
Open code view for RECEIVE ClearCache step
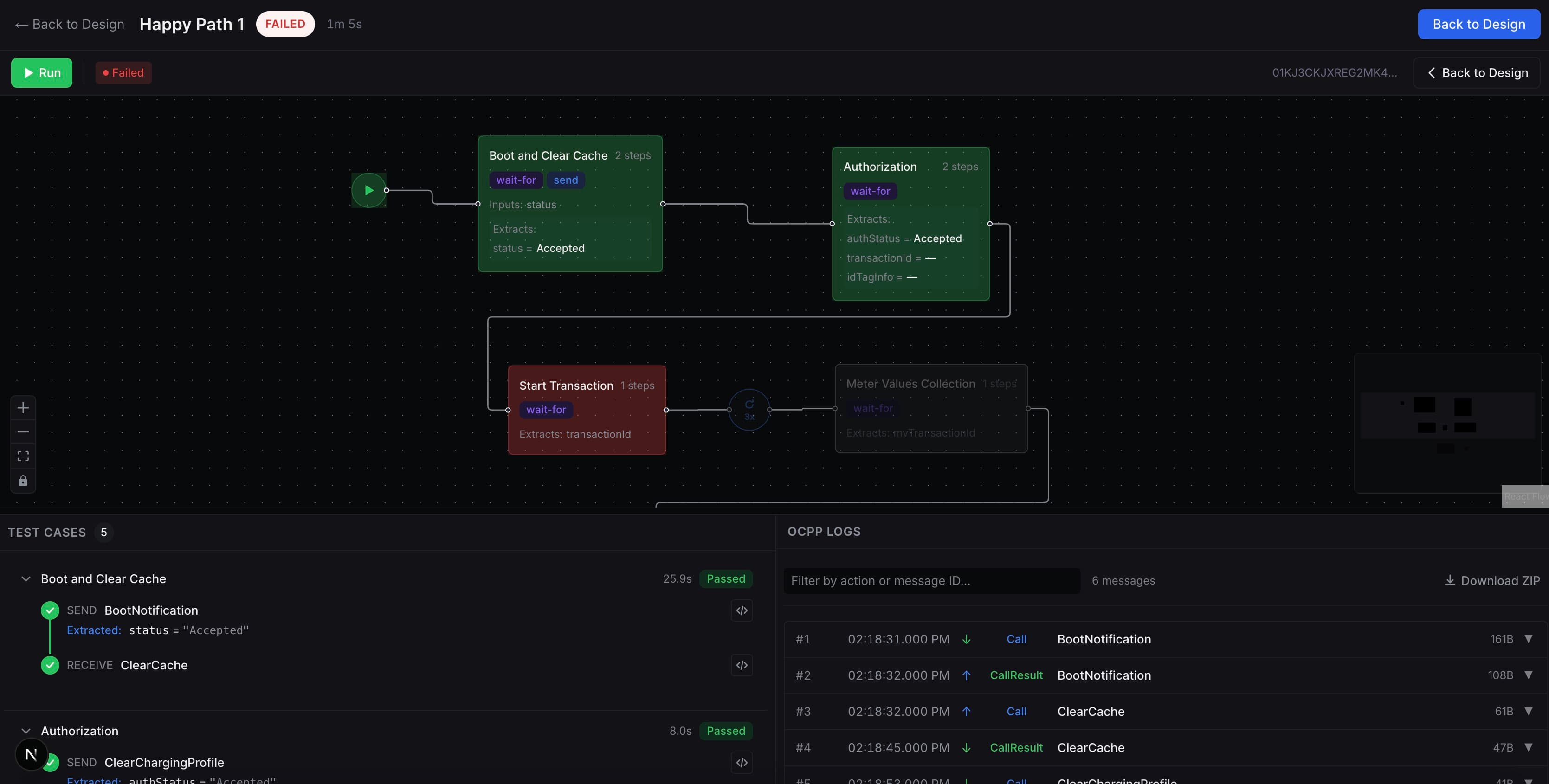741,666
